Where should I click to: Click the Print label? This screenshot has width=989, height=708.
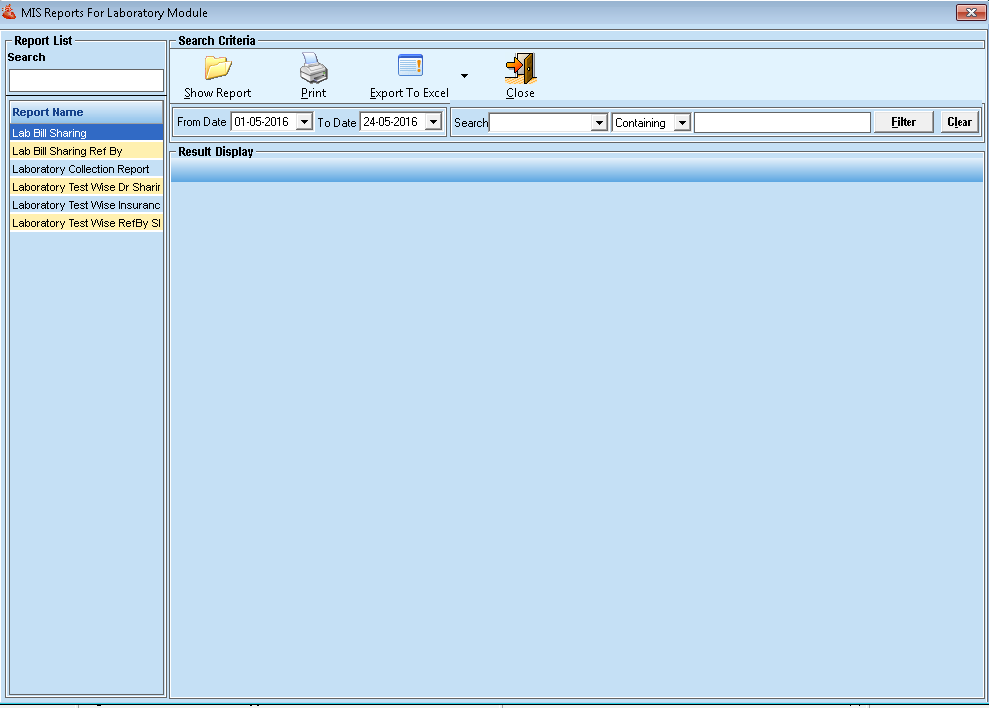click(313, 93)
